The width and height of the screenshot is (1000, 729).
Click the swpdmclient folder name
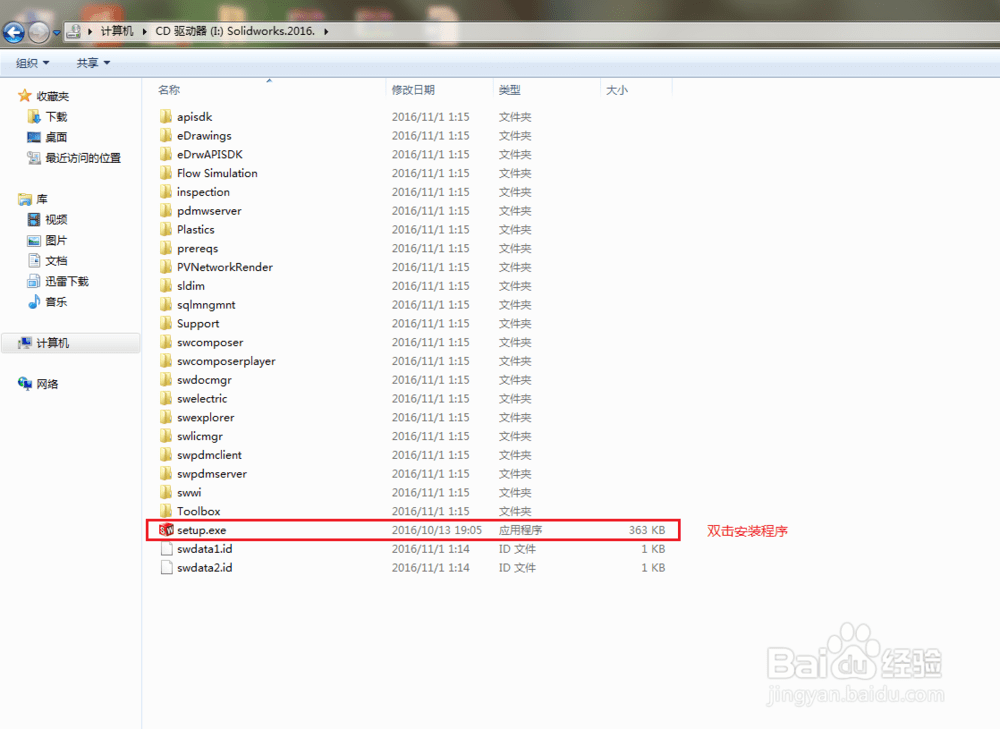(209, 455)
